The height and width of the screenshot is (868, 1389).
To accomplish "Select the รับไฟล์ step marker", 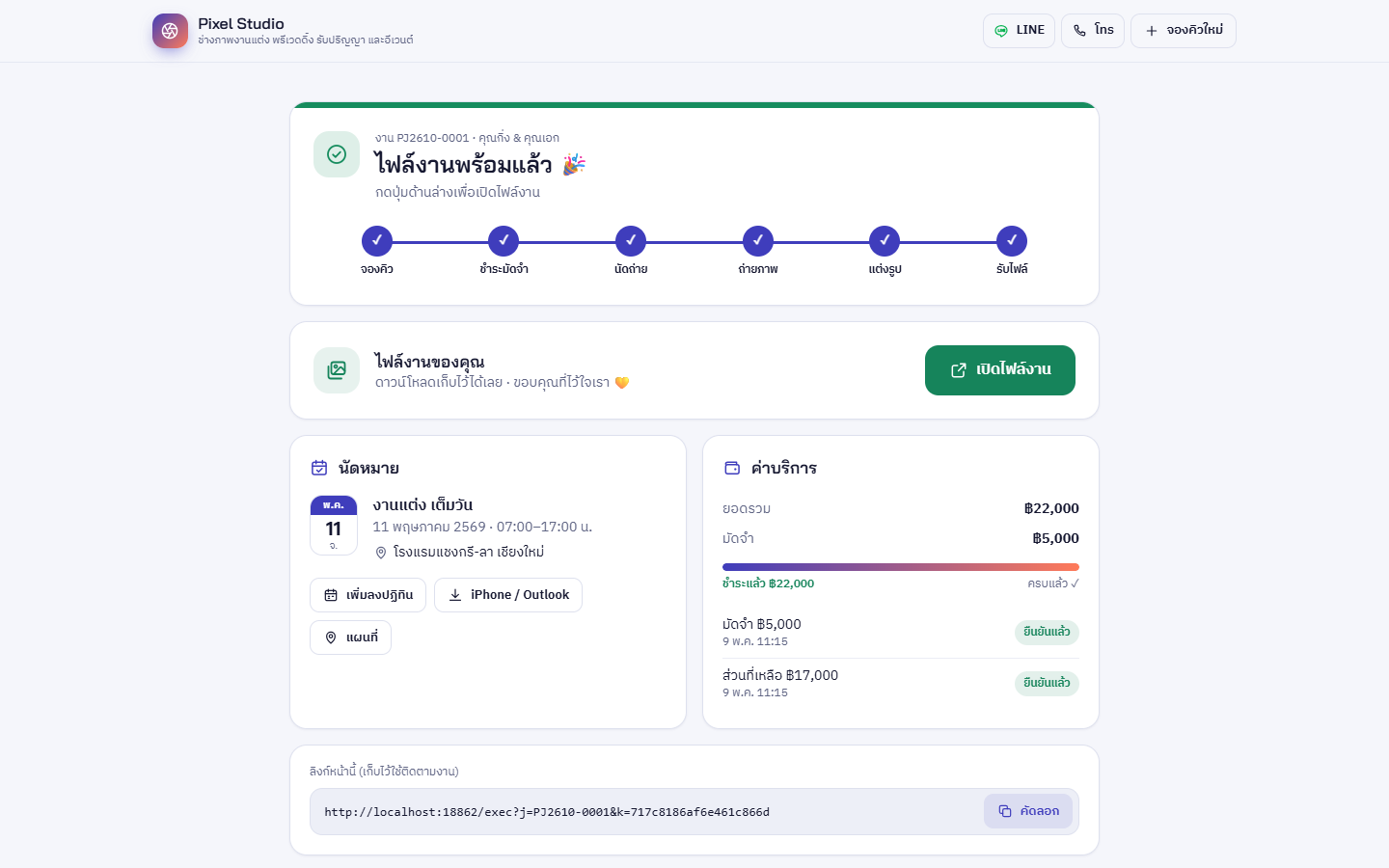I will pos(1012,241).
